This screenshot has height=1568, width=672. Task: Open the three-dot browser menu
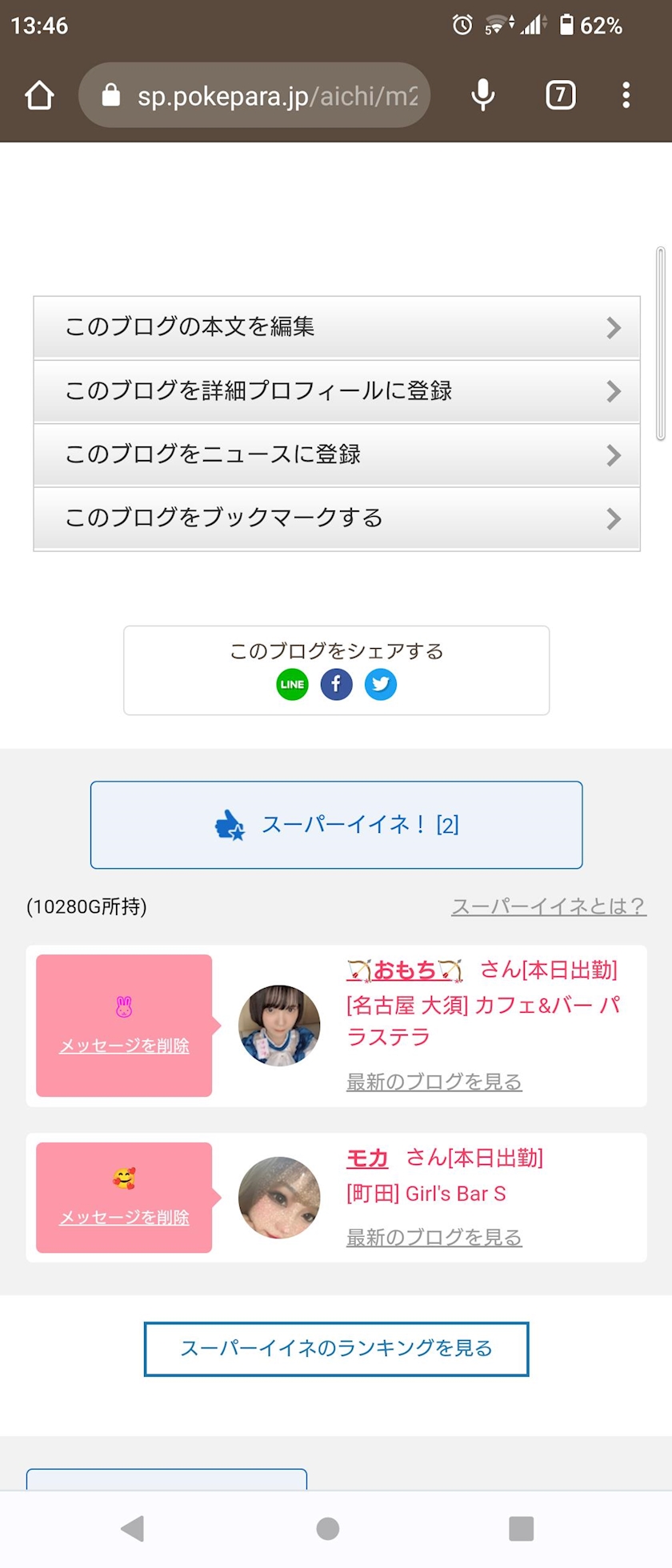626,95
